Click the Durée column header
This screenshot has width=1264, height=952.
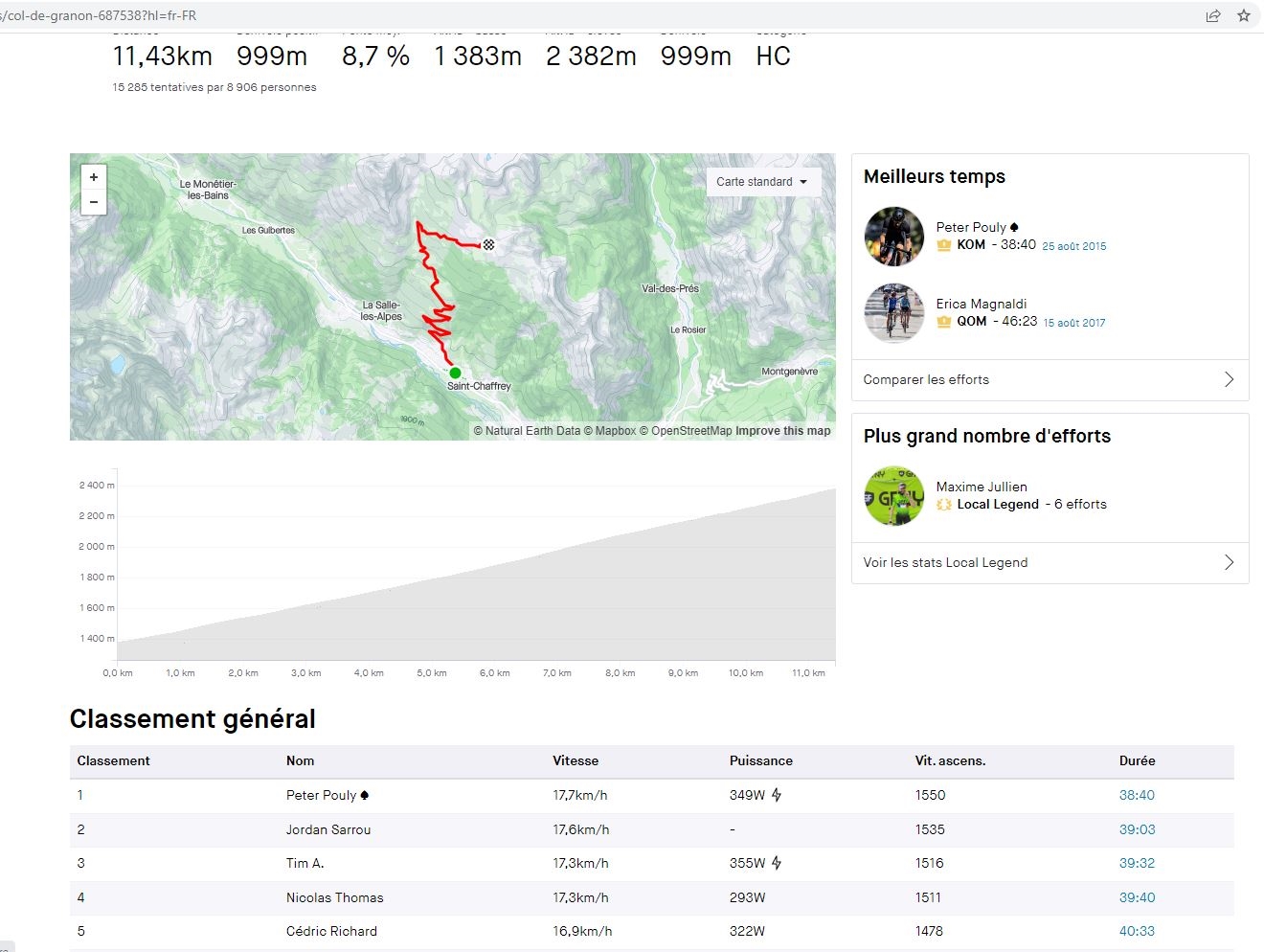click(1137, 760)
